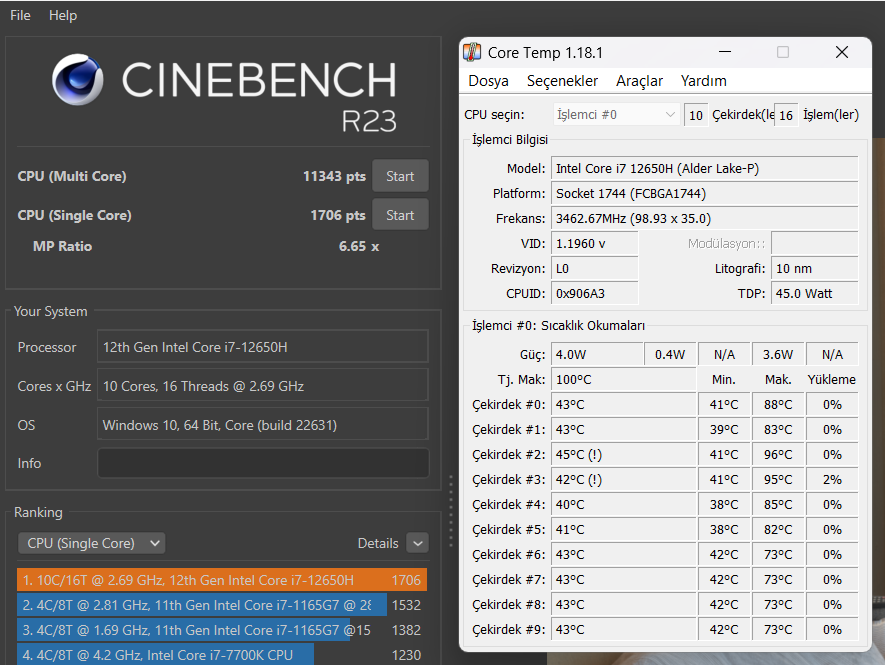This screenshot has height=665, width=885.
Task: Expand the CPU (Single Core) ranking dropdown
Action: (x=92, y=543)
